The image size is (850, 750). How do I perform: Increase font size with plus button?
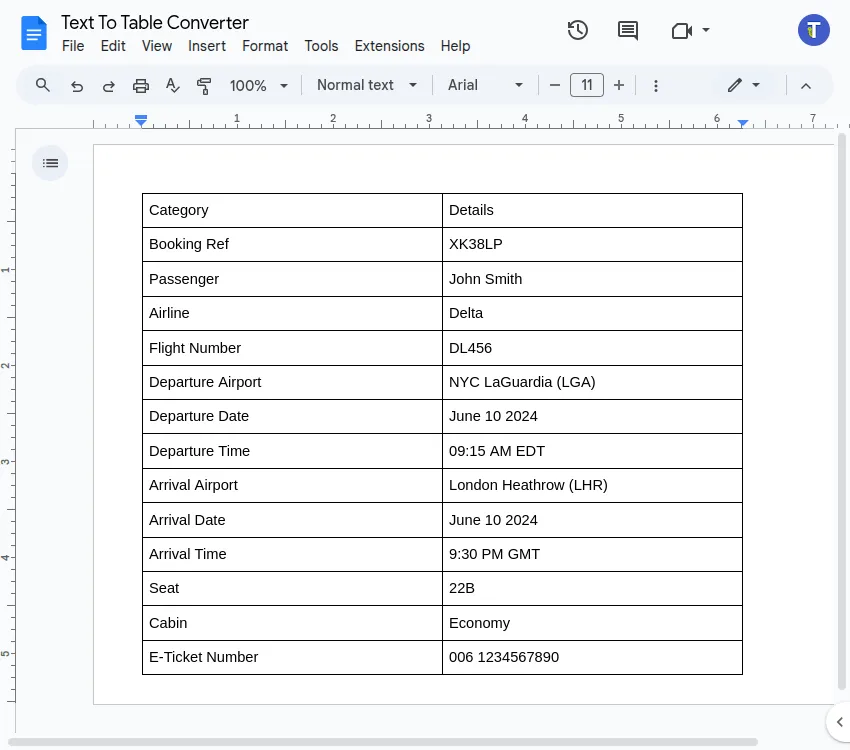pos(619,85)
